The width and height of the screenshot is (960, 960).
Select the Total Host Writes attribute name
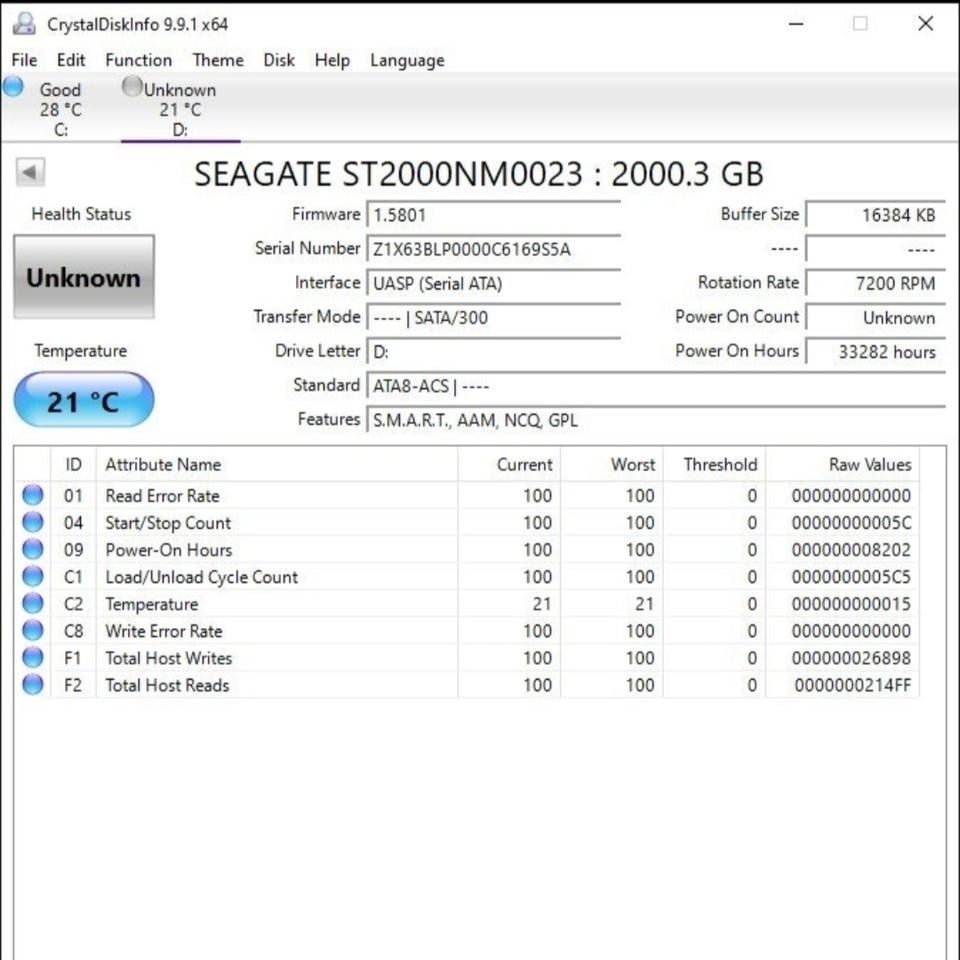point(168,658)
